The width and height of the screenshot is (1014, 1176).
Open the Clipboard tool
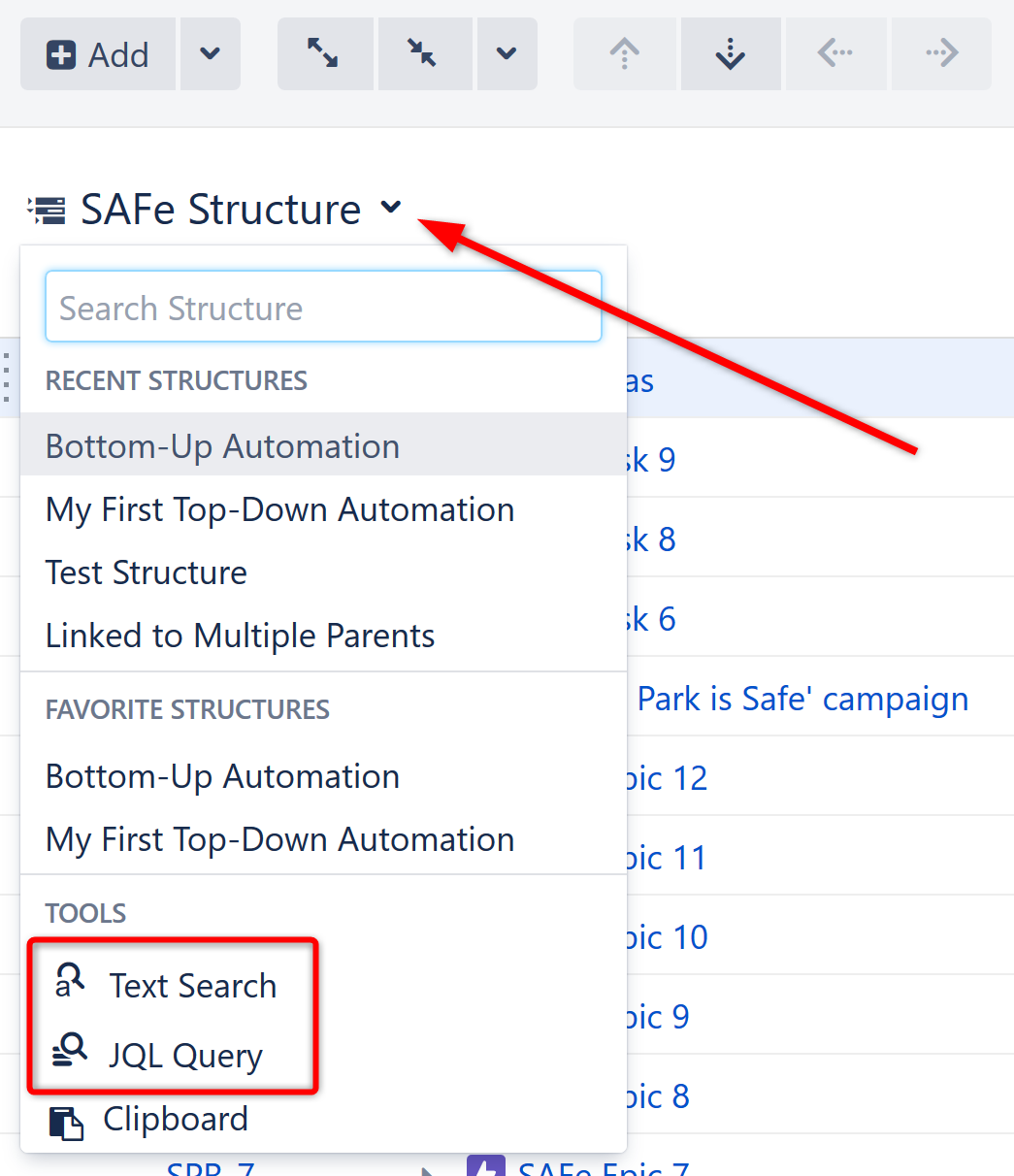click(x=175, y=1118)
